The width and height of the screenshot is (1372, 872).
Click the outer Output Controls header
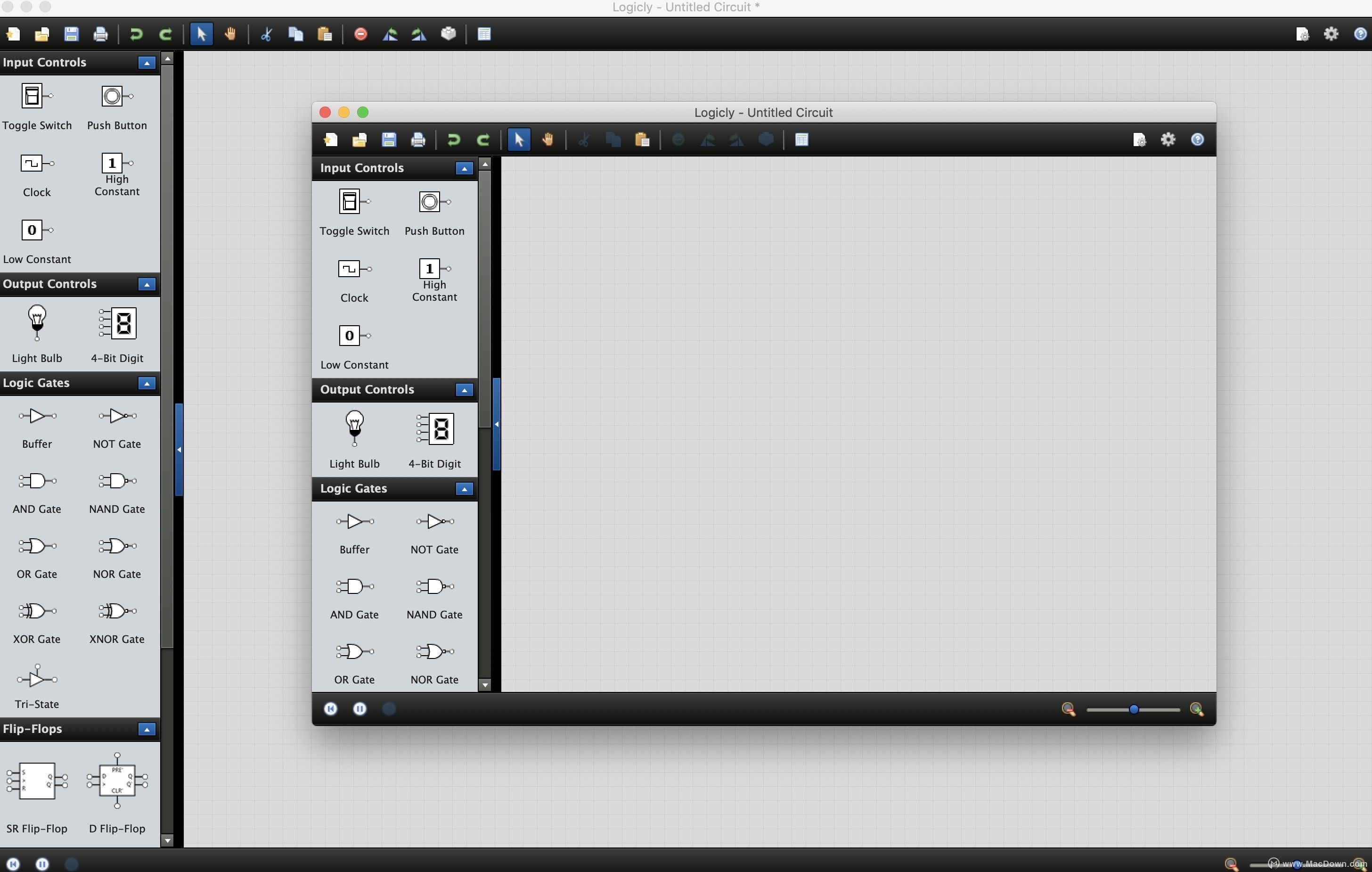[x=50, y=284]
